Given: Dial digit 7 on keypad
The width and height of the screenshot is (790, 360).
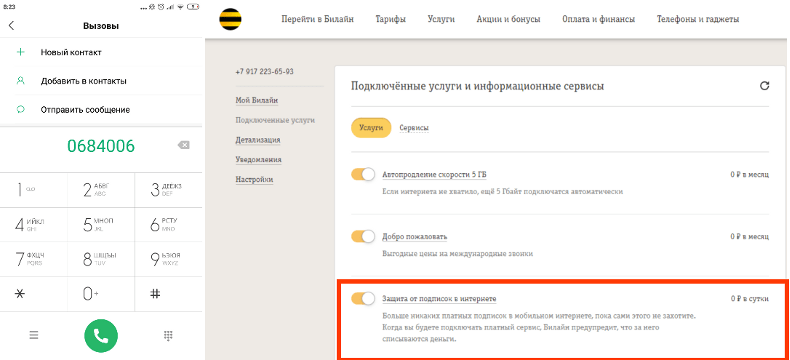Looking at the screenshot, I should (34, 259).
